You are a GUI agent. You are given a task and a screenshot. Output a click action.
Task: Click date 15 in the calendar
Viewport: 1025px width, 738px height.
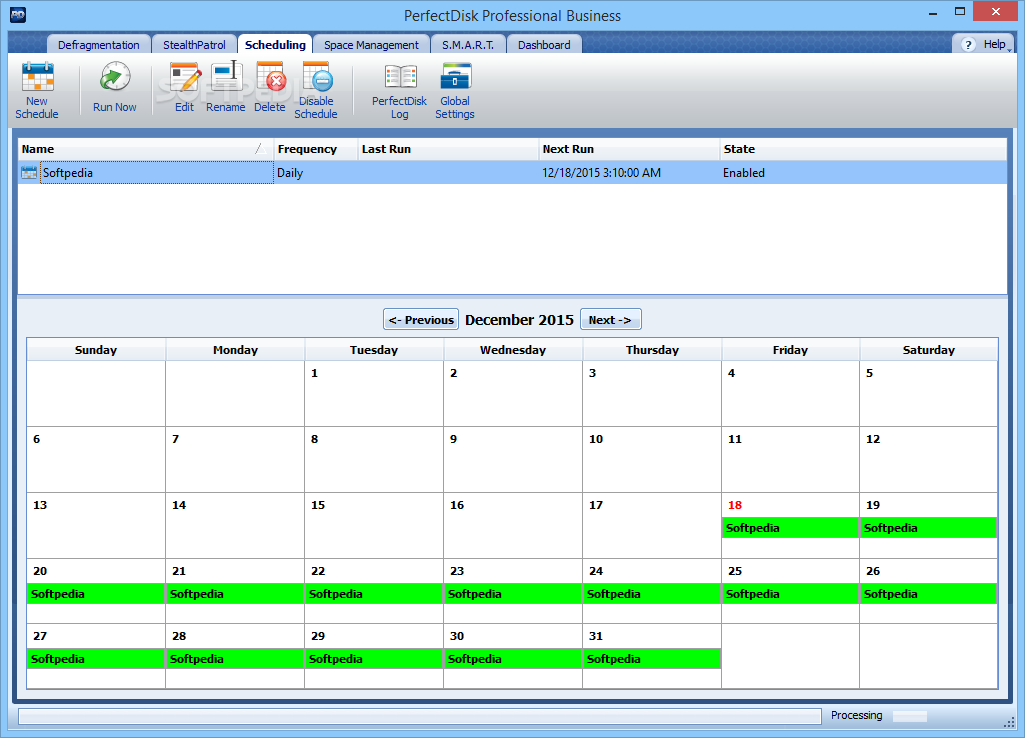pos(318,505)
